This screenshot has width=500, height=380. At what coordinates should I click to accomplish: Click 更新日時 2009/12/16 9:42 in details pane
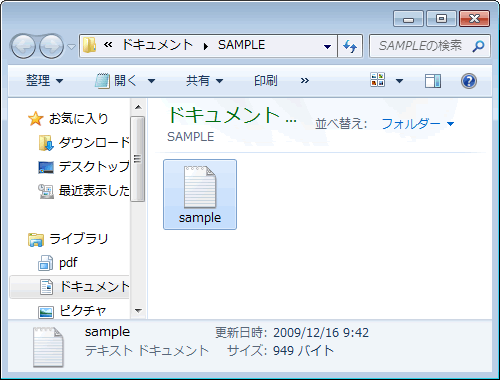[x=292, y=332]
